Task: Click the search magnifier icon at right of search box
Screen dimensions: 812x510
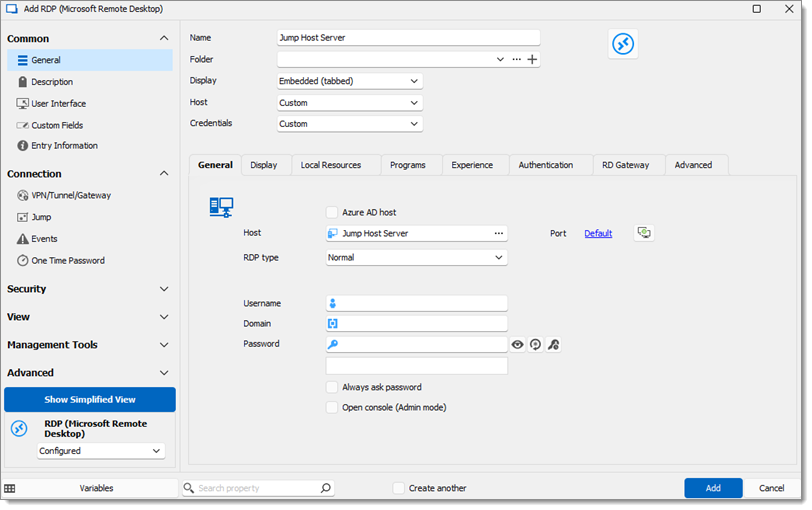Action: tap(325, 488)
